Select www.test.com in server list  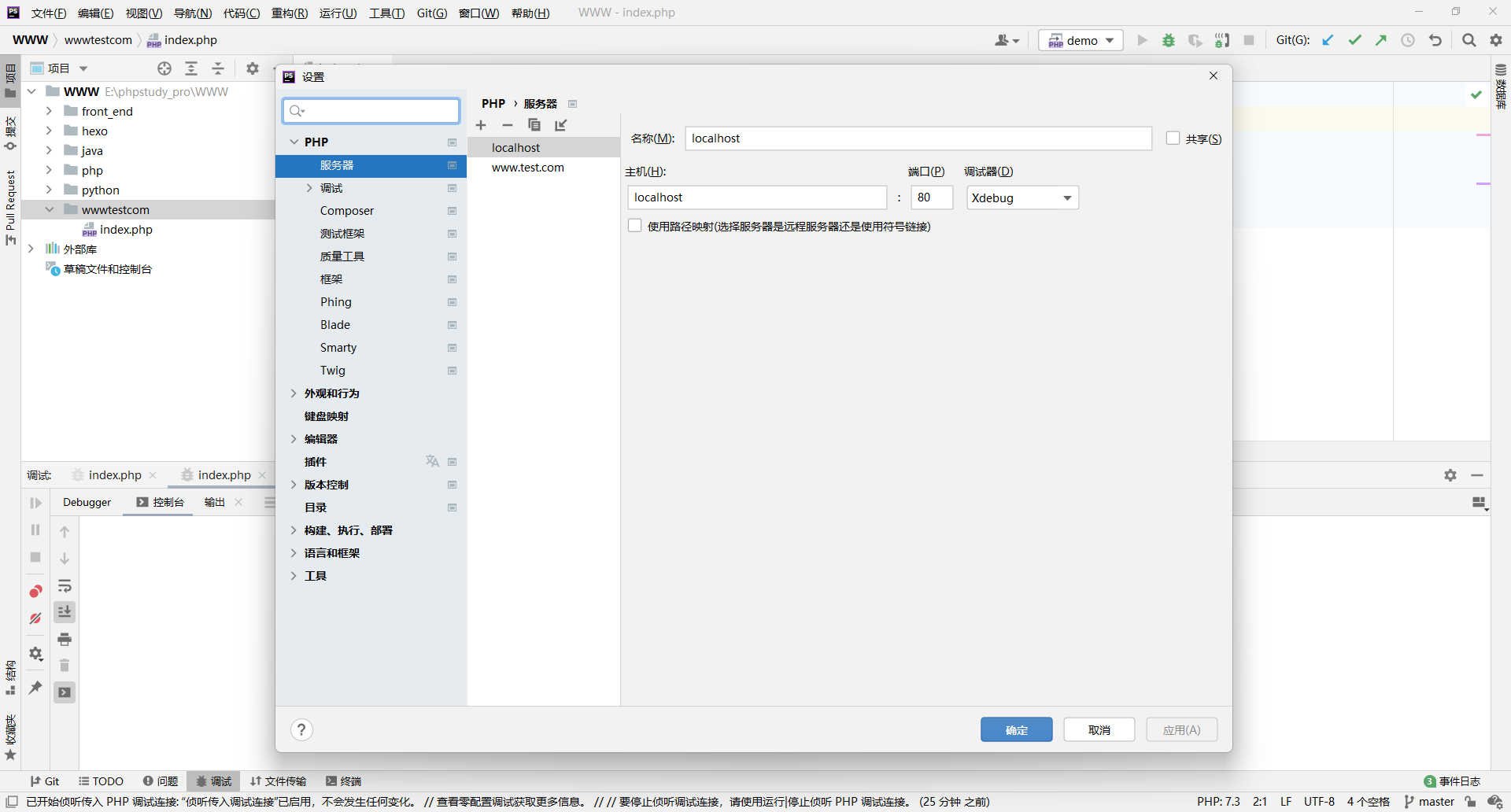point(544,168)
